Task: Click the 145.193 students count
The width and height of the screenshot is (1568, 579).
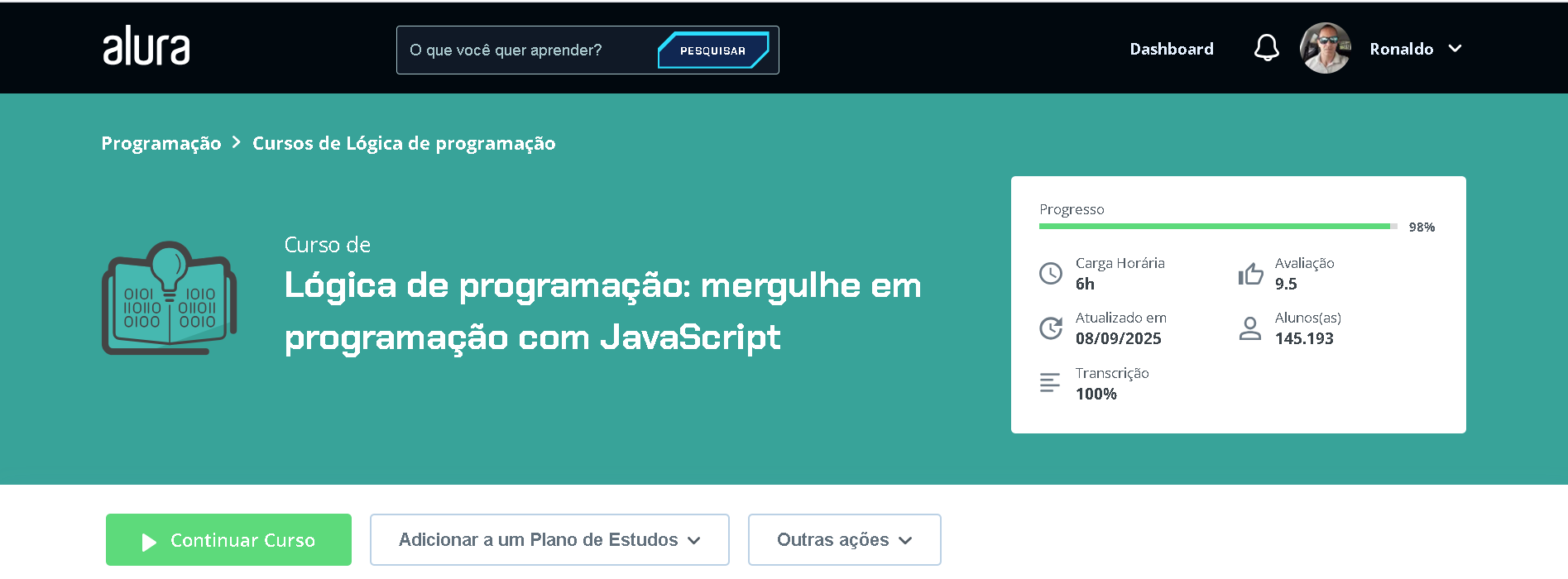Action: point(1304,338)
